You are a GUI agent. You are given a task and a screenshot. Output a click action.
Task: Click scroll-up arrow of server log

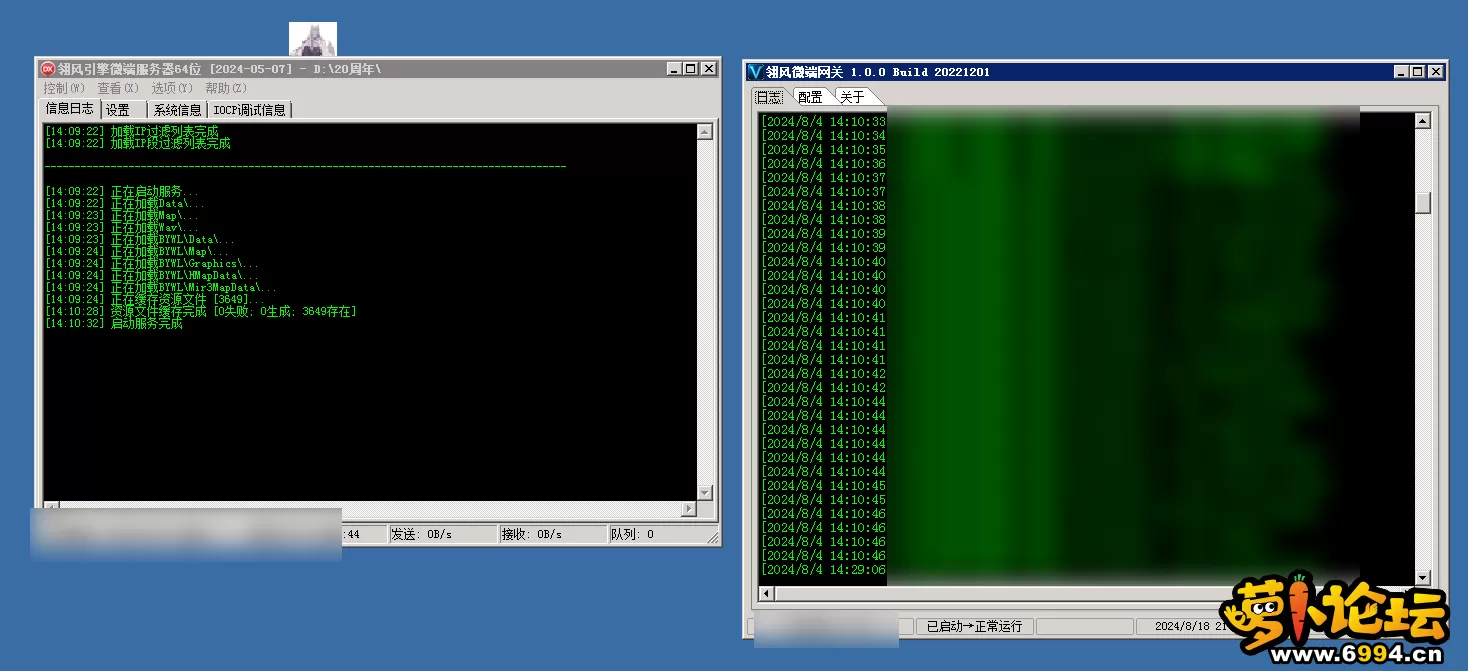point(705,132)
